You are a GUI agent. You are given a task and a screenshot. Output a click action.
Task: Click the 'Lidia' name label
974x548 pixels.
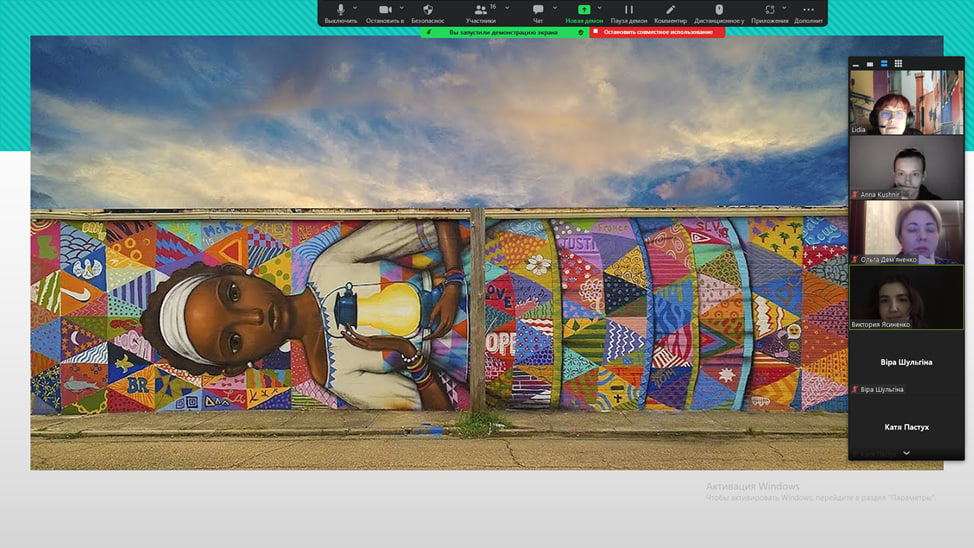point(858,130)
